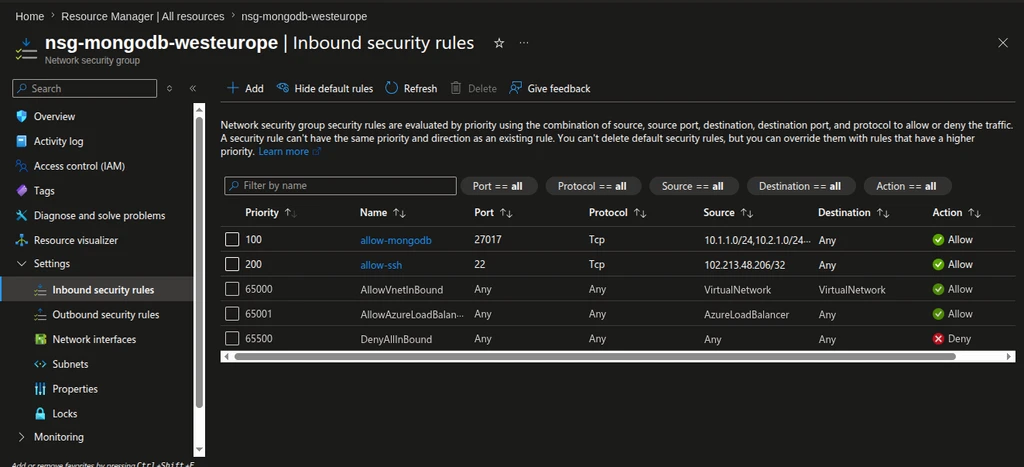Click the table horizontal scrollbar

tap(594, 357)
